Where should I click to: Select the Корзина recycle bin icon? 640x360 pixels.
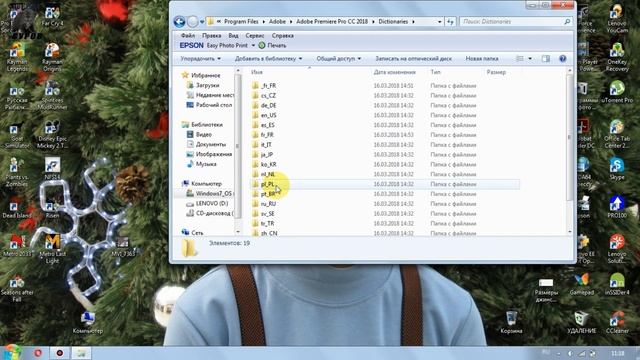click(511, 322)
